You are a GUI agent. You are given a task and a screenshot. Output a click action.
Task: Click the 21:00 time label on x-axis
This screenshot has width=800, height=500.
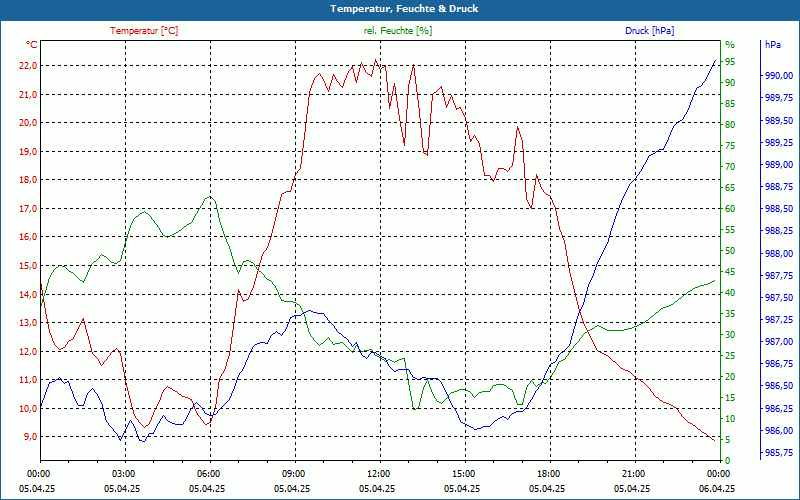pyautogui.click(x=633, y=474)
